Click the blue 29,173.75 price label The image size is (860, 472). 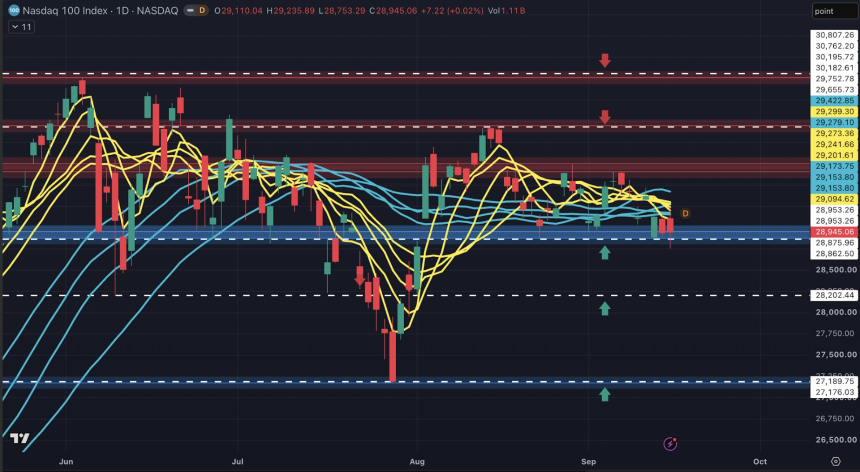click(834, 166)
